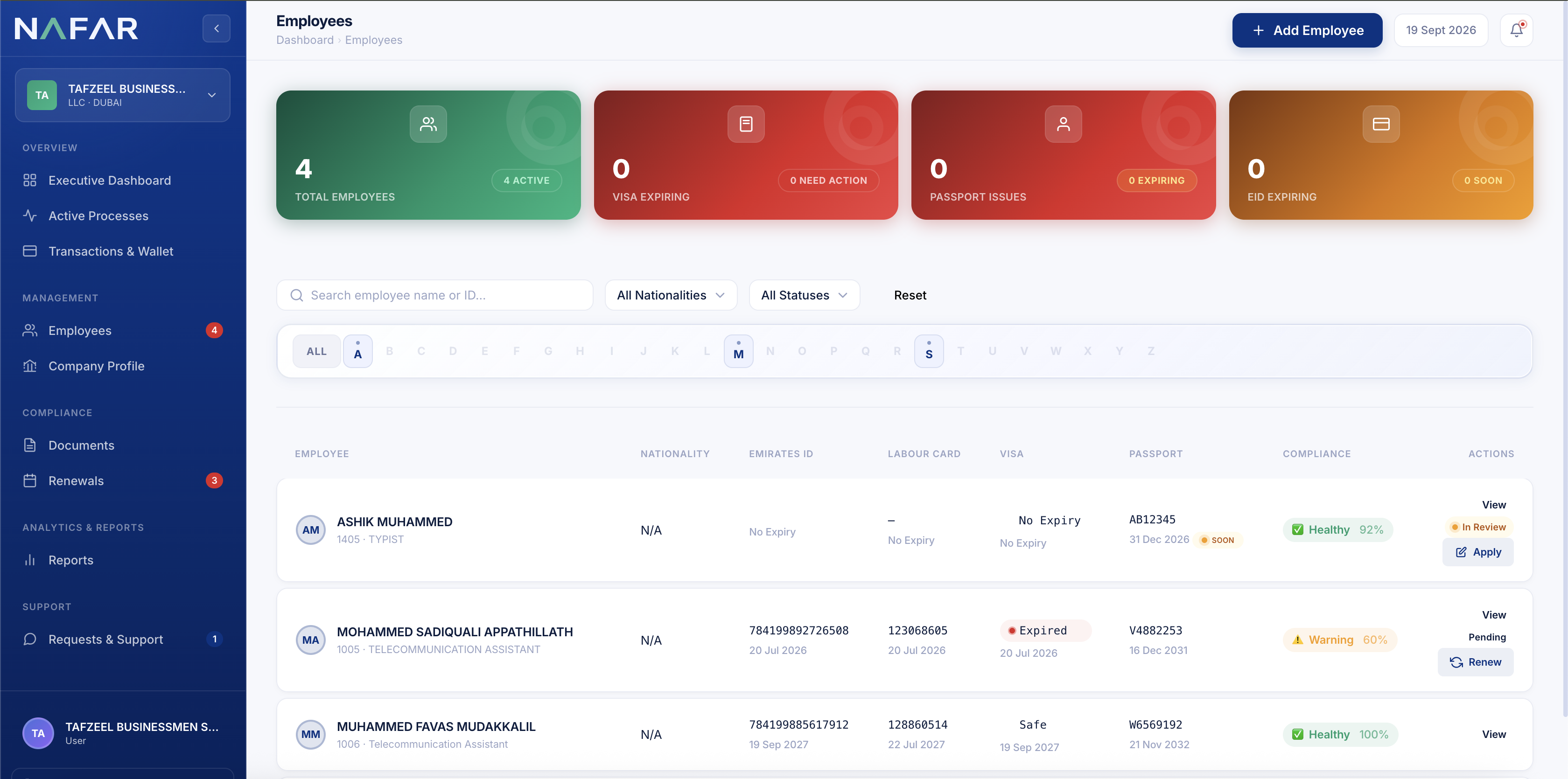The height and width of the screenshot is (779, 1568).
Task: Click Renew for Mohammed Sadiquali Appathillath
Action: click(x=1476, y=662)
